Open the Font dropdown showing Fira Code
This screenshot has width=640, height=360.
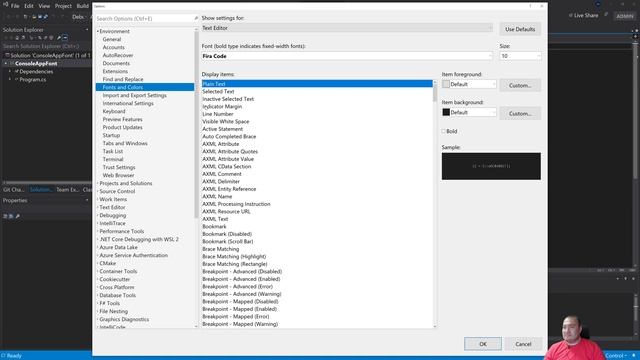(x=347, y=56)
